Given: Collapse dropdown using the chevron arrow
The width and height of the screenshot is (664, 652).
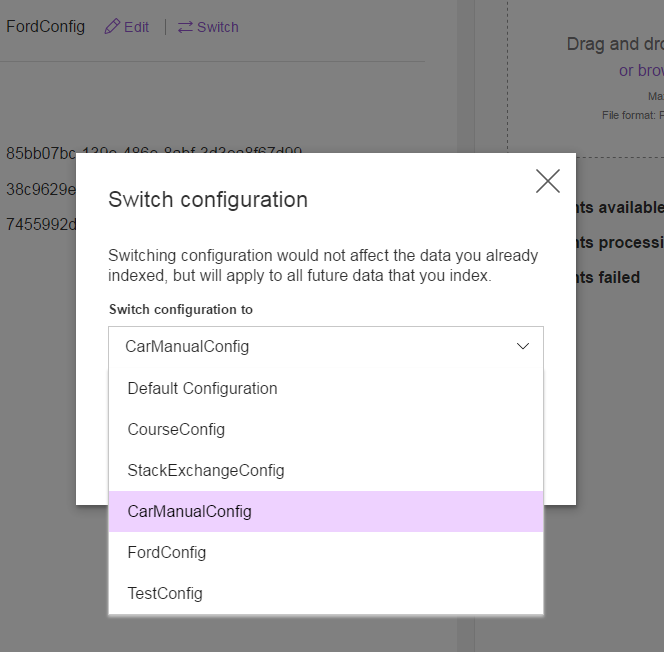Looking at the screenshot, I should (x=523, y=346).
